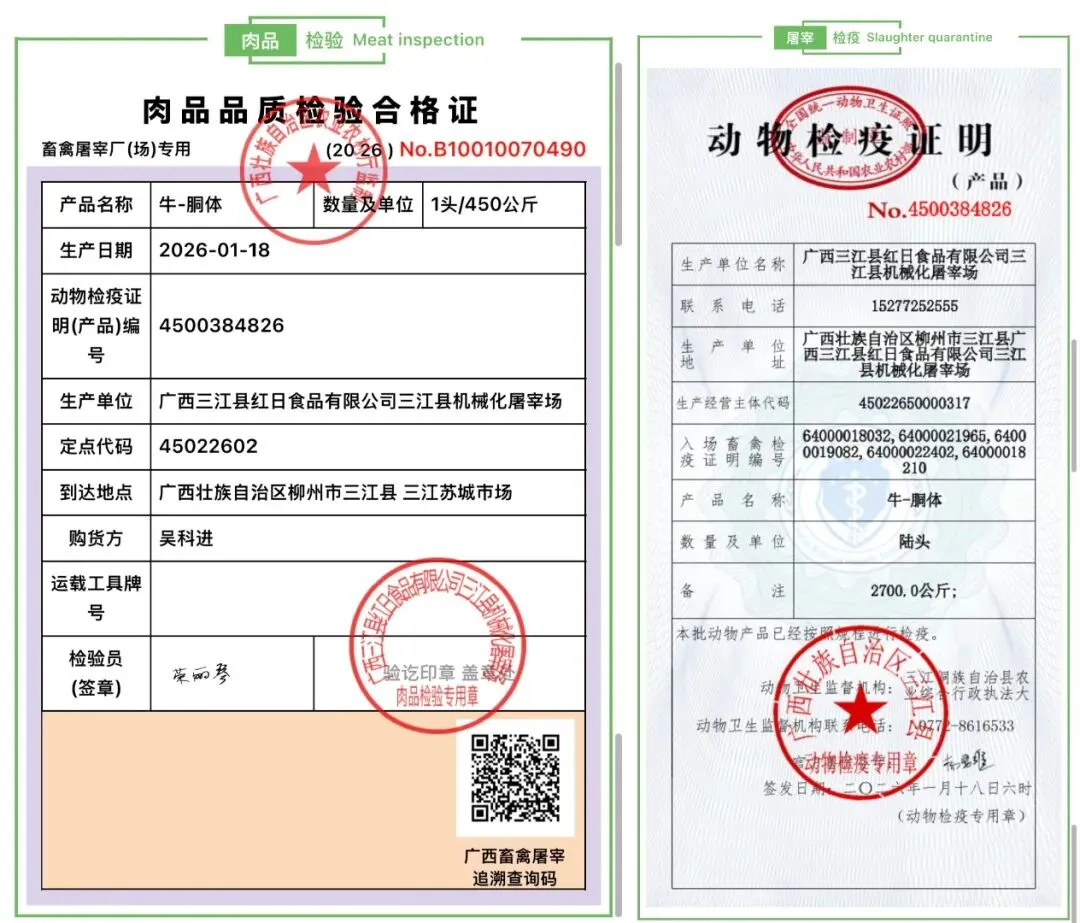
Task: Select the green 肉品 header tag
Action: coord(260,41)
